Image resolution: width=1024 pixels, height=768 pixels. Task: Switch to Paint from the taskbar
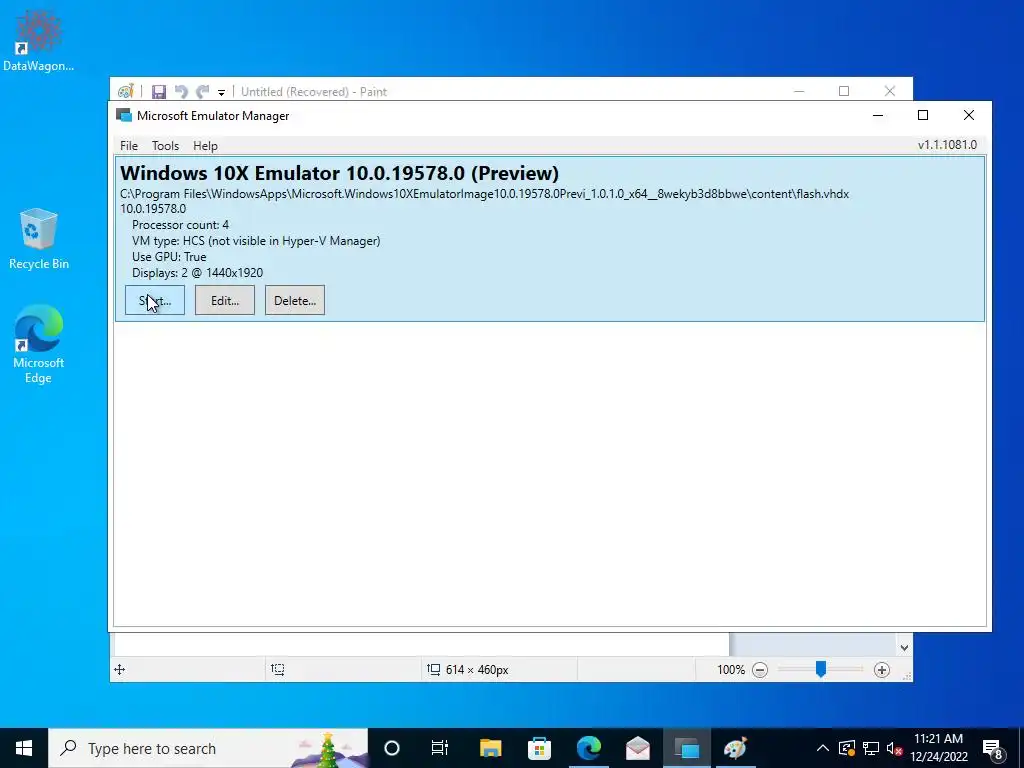[735, 748]
